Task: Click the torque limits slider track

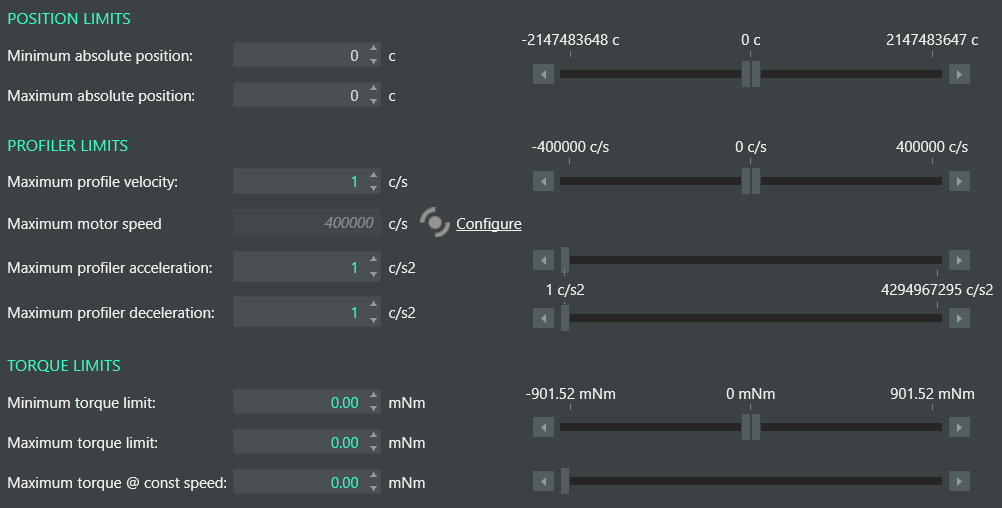Action: 751,427
